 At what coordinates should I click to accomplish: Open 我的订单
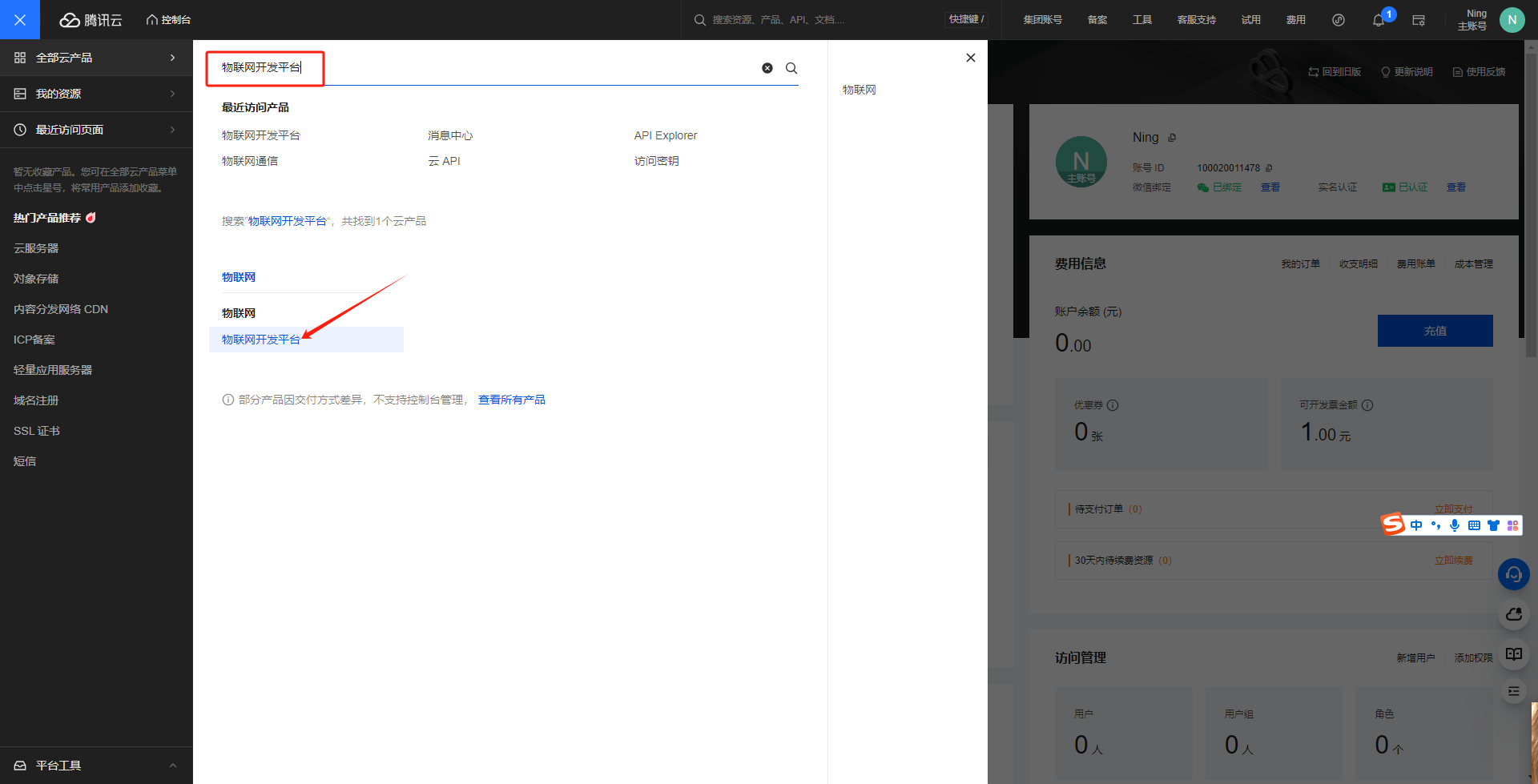[1300, 264]
